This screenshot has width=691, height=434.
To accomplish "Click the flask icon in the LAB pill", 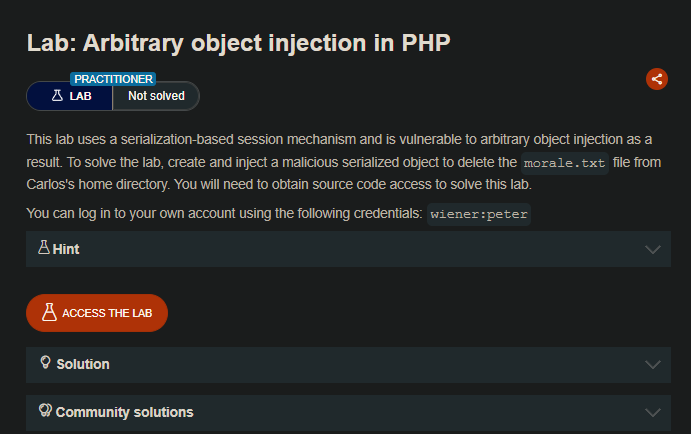I will click(58, 96).
